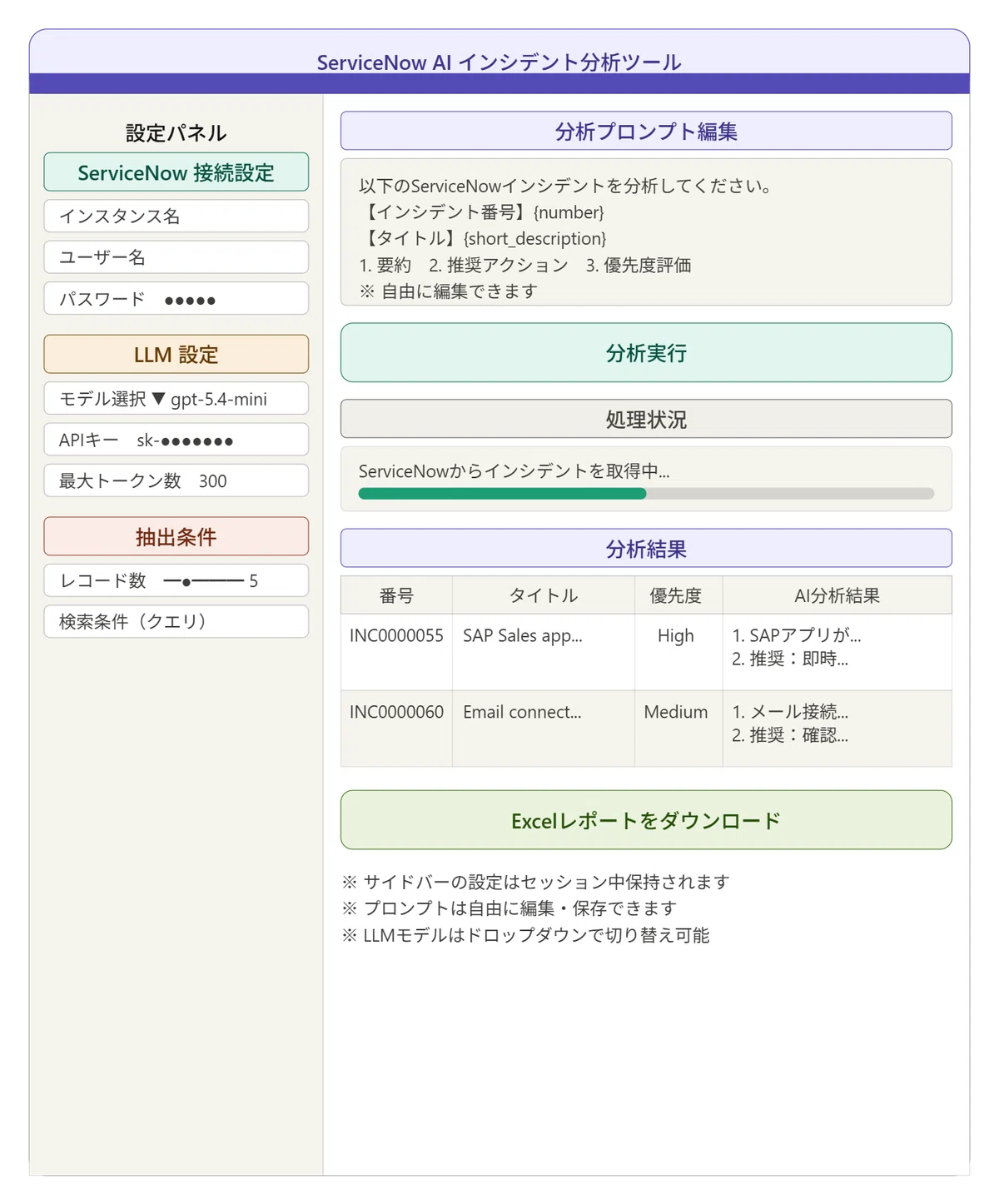Select the パスワード field
The width and height of the screenshot is (999, 1204).
pos(176,298)
